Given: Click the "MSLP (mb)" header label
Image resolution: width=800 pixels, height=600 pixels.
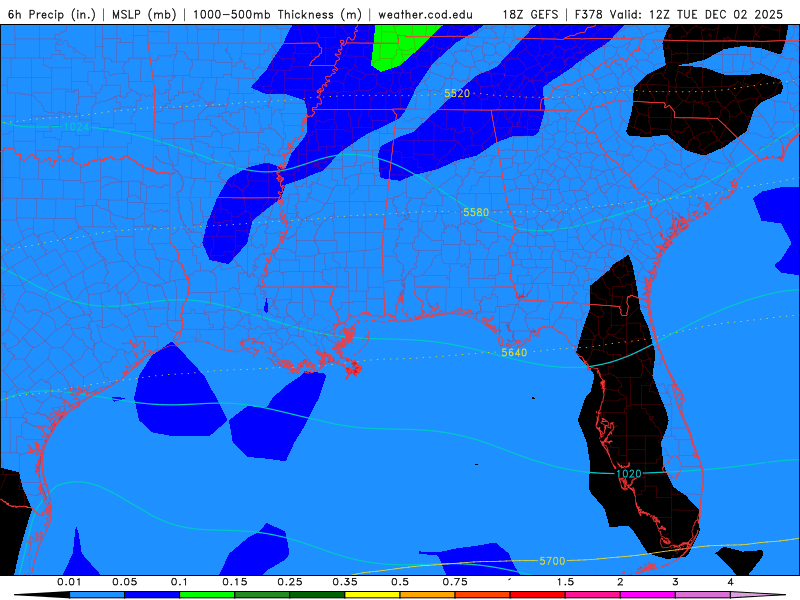Looking at the screenshot, I should tap(144, 14).
